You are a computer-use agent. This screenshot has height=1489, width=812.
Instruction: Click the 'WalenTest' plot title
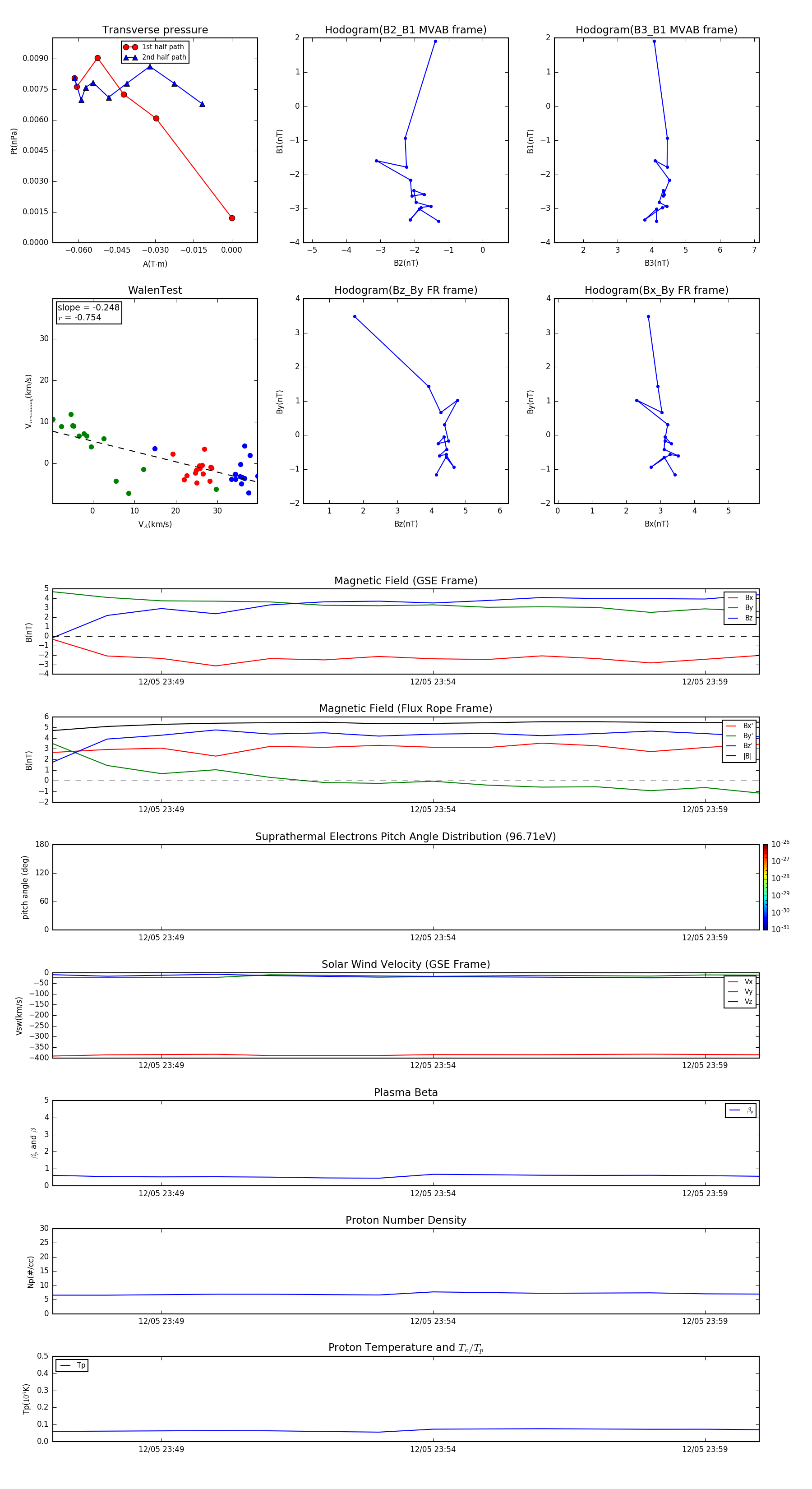[155, 290]
